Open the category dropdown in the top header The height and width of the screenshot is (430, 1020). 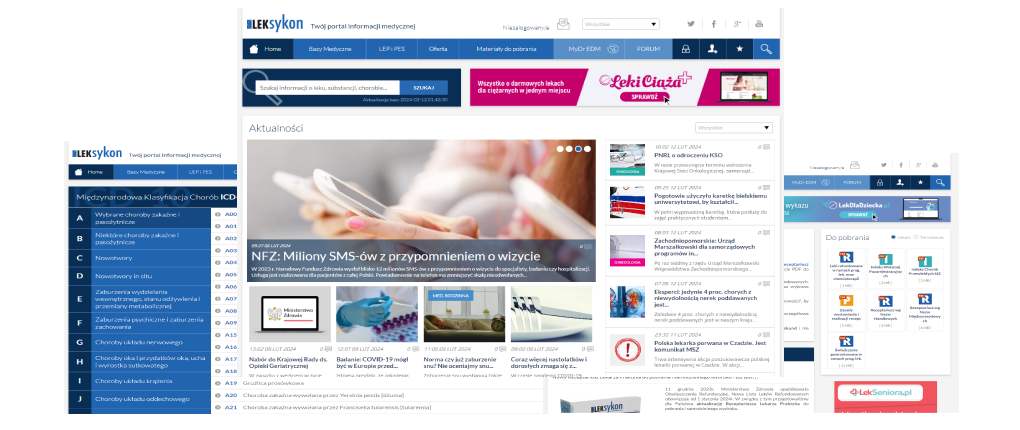620,23
